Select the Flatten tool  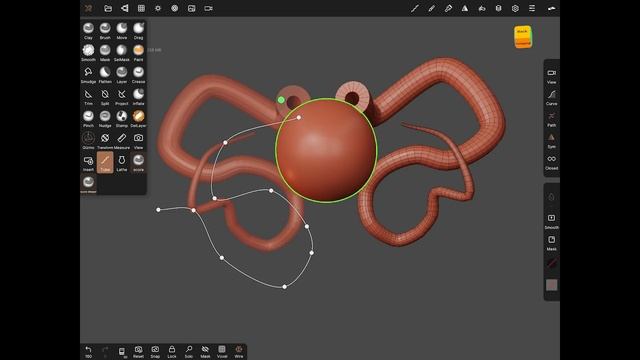coord(105,75)
